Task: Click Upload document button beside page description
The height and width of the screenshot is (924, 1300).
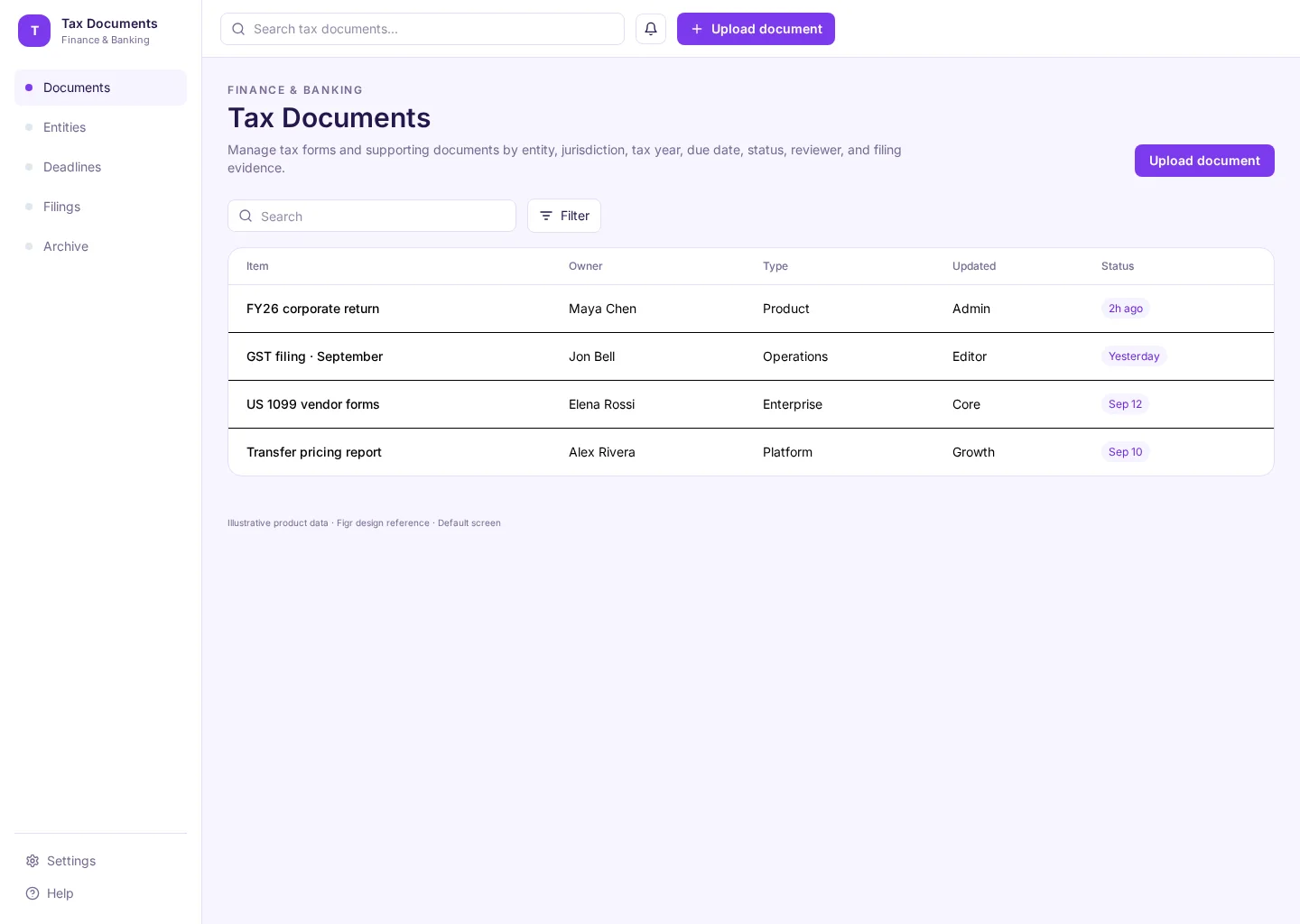Action: tap(1204, 161)
